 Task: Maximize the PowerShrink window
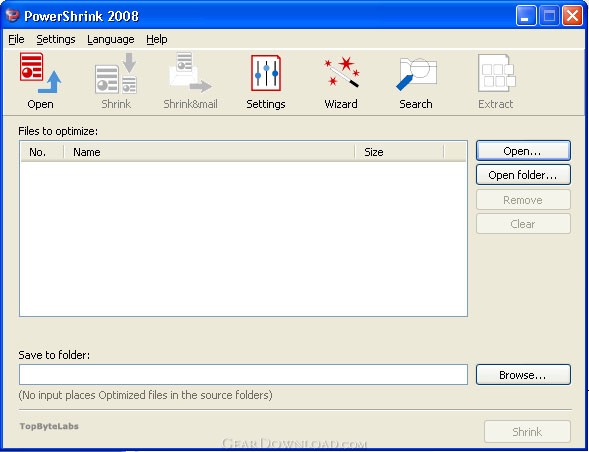pos(549,16)
